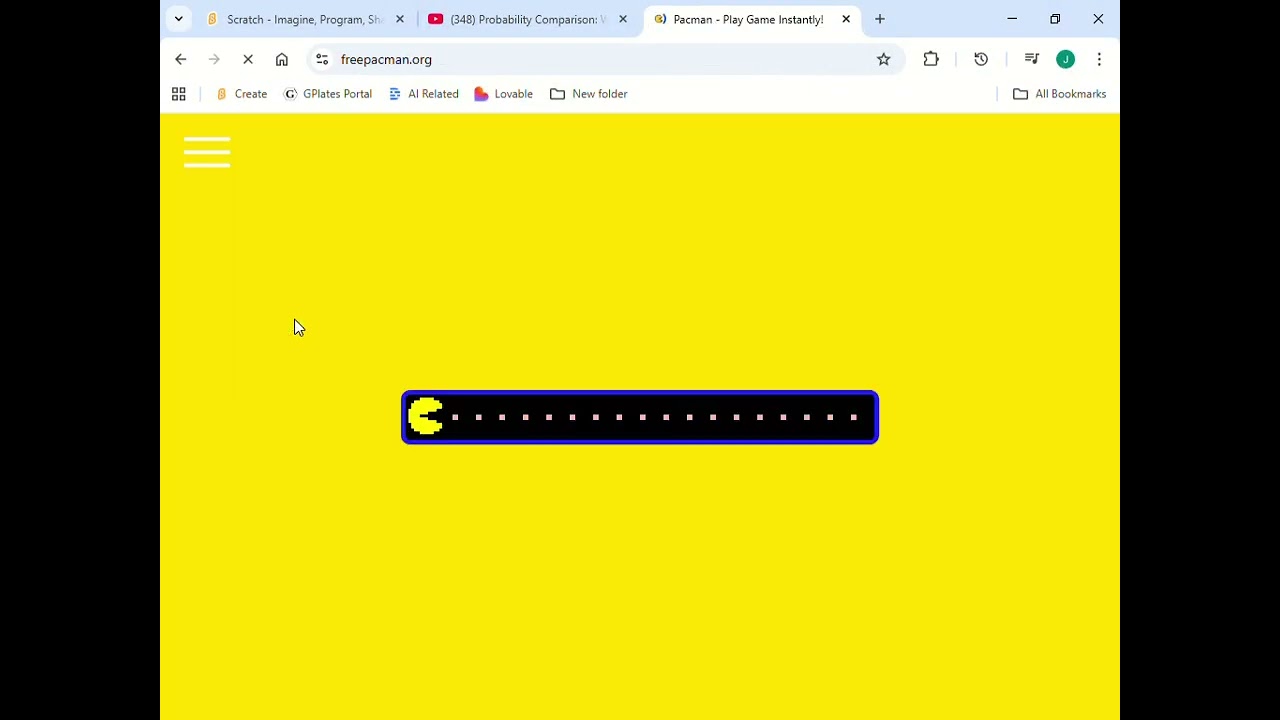This screenshot has height=720, width=1280.
Task: Open Chrome three-dot menu
Action: pos(1099,59)
